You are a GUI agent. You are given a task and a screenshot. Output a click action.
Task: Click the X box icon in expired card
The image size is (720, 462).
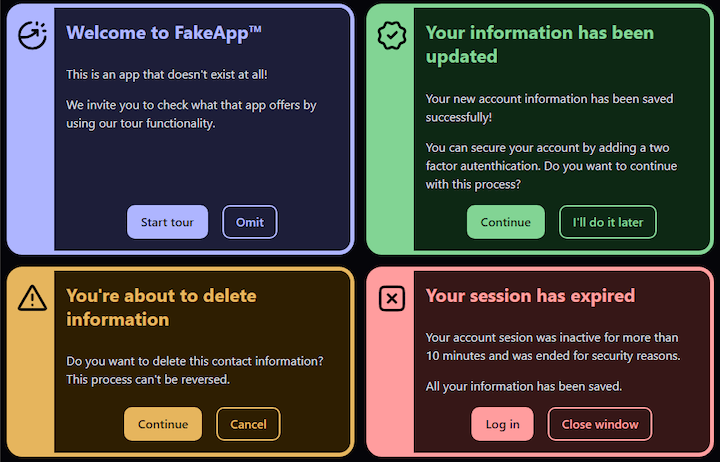tap(392, 299)
